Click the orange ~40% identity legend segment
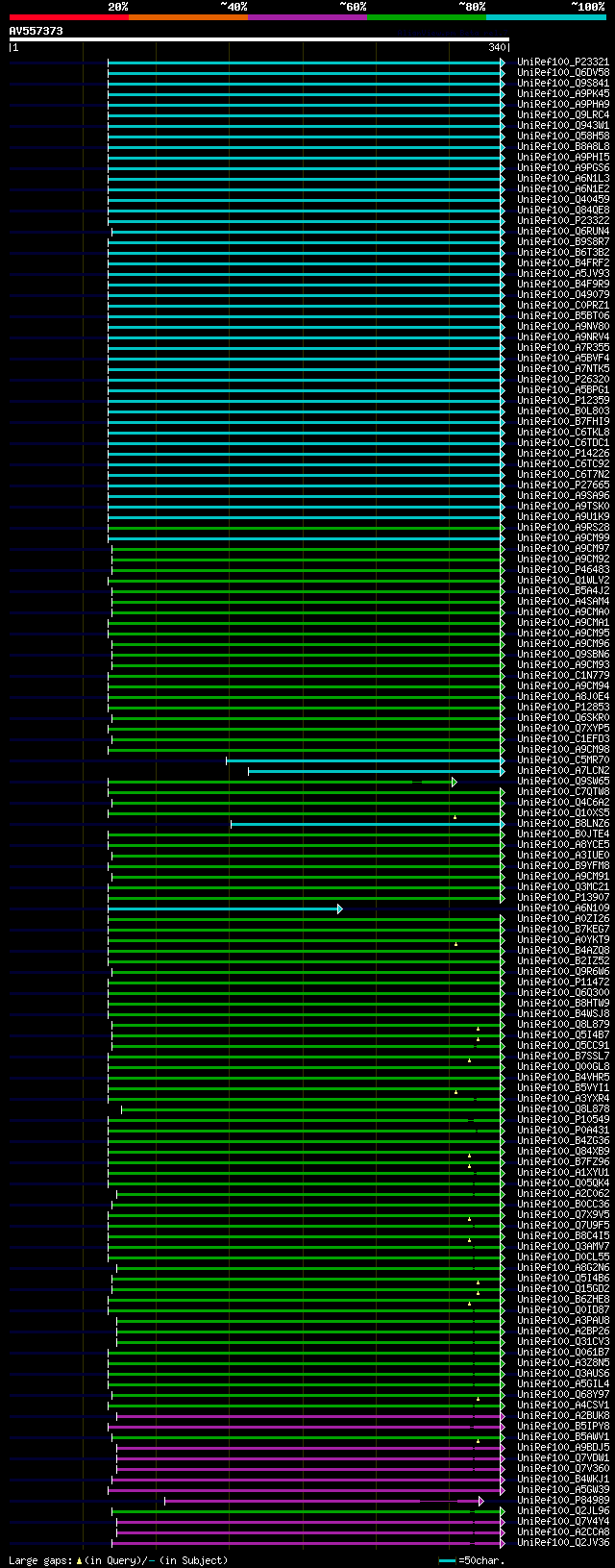Screen dimensions: 615x1568 tap(187, 17)
